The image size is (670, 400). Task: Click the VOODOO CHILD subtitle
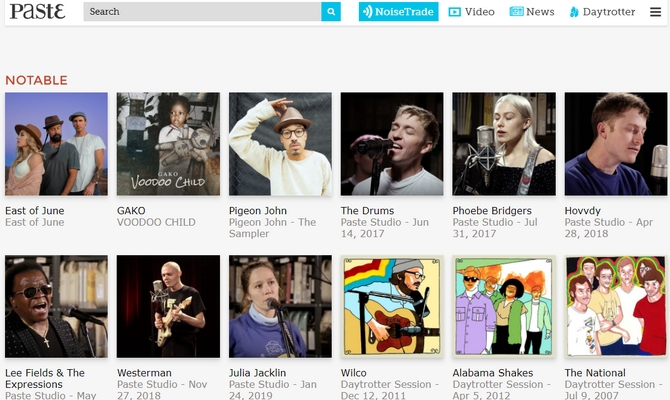pos(156,222)
